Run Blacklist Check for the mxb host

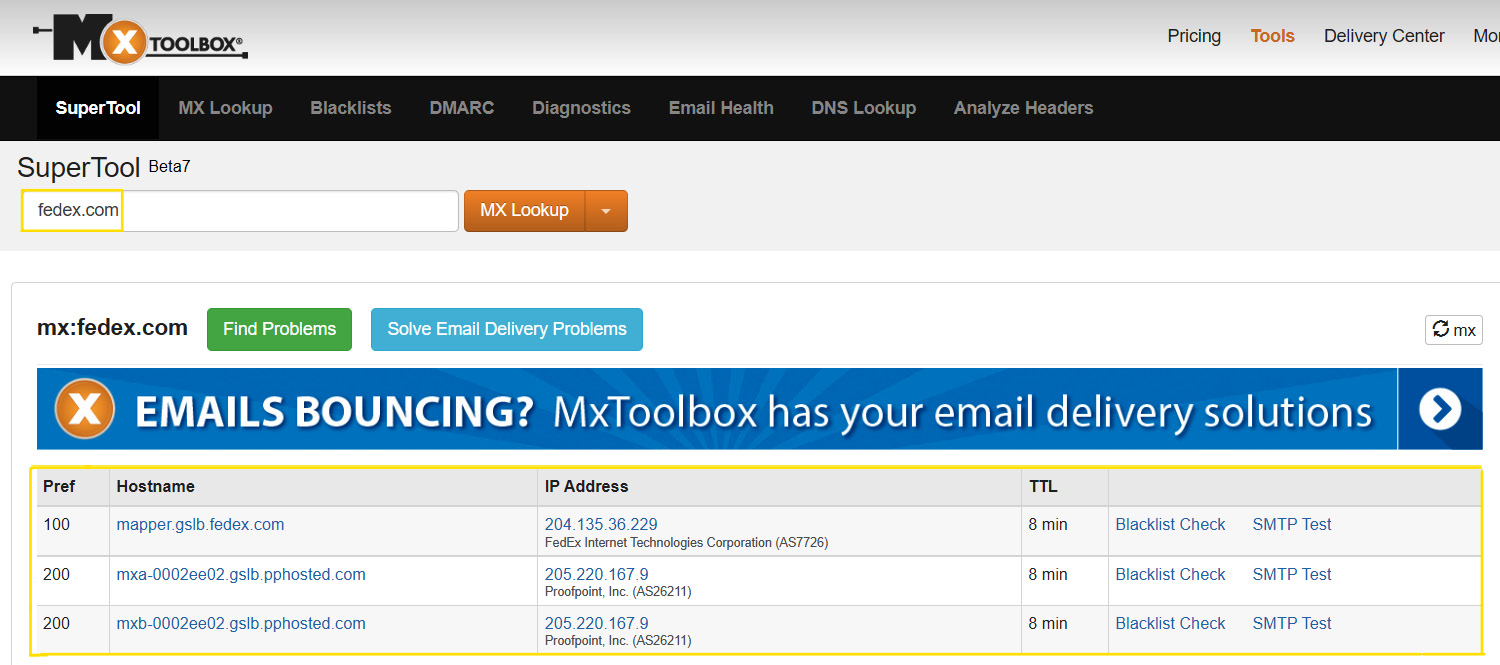tap(1170, 623)
